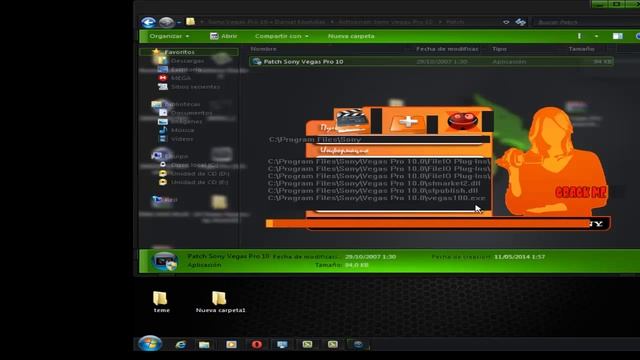Click the Buscar Patch search field
This screenshot has width=640, height=360.
(x=586, y=22)
